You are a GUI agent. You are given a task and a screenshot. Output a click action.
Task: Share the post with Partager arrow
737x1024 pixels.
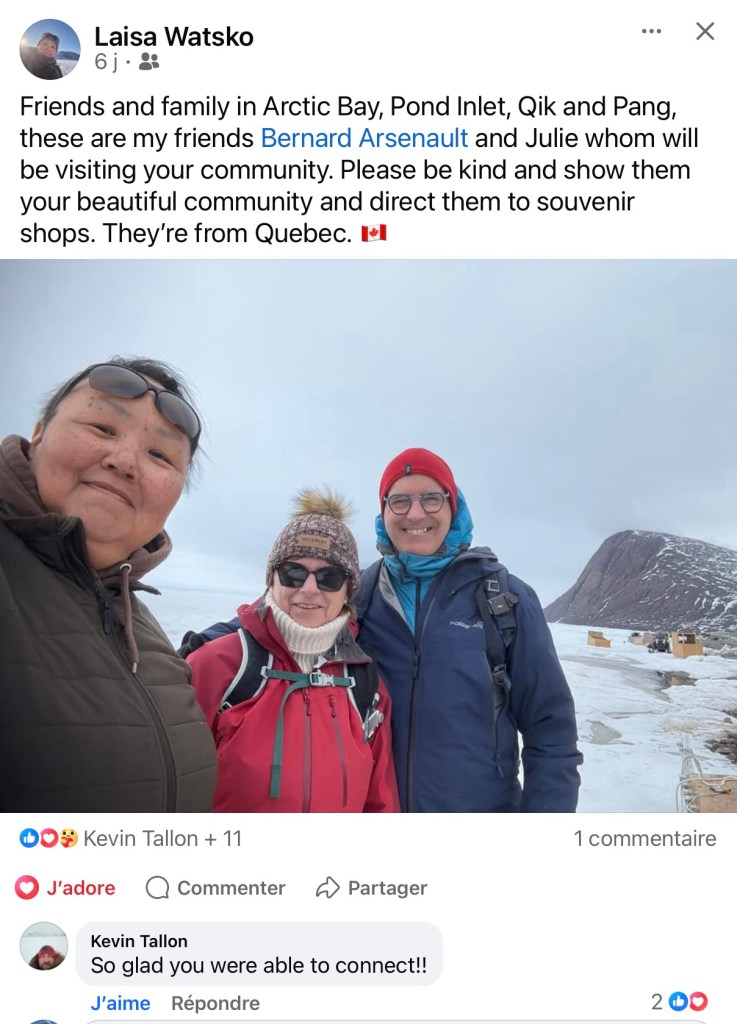(371, 888)
